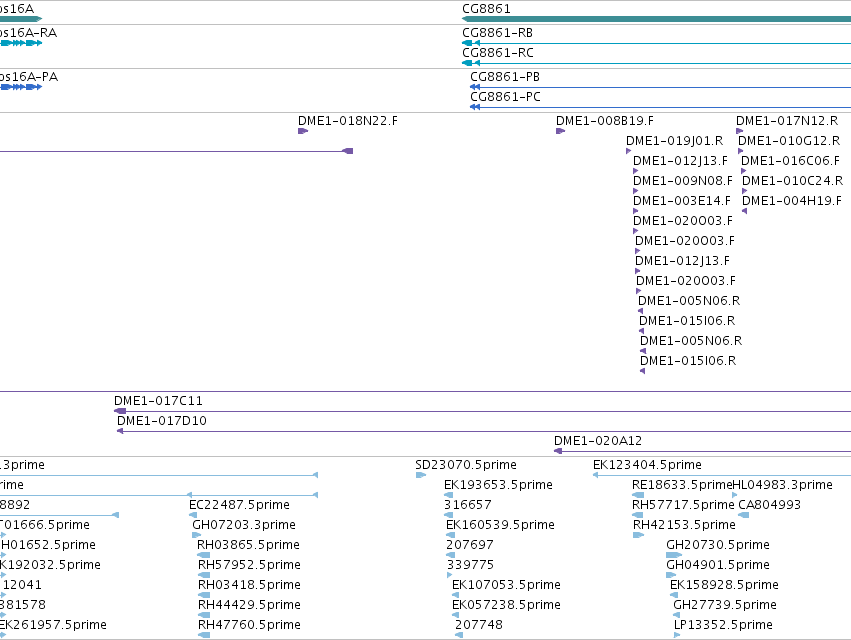Click the DME1-008B19.F arrow glyph
Viewport: 851px width, 640px height.
(560, 131)
